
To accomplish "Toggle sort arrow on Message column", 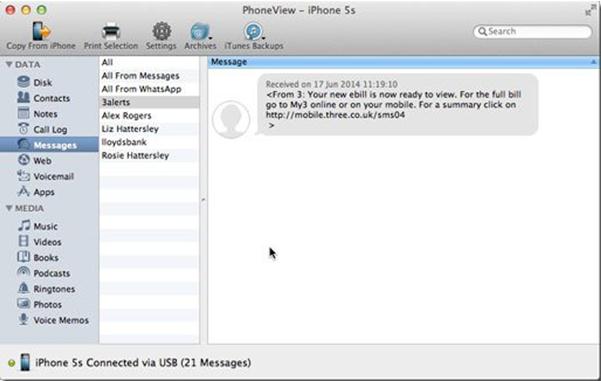I will click(593, 62).
